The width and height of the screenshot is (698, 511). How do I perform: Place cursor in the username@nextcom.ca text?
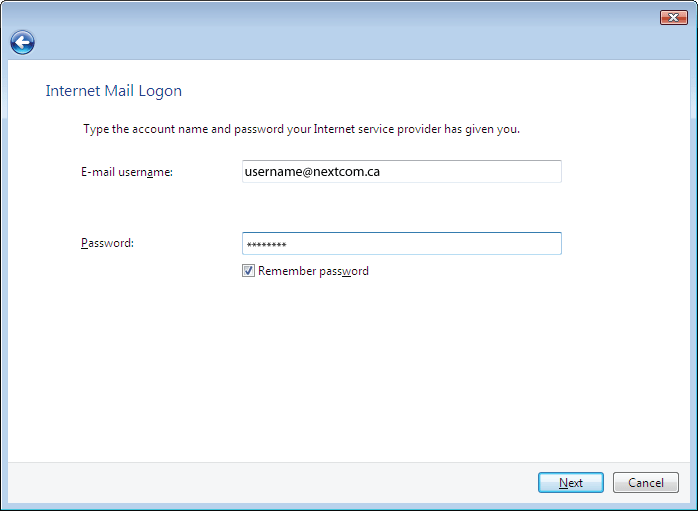coord(312,172)
